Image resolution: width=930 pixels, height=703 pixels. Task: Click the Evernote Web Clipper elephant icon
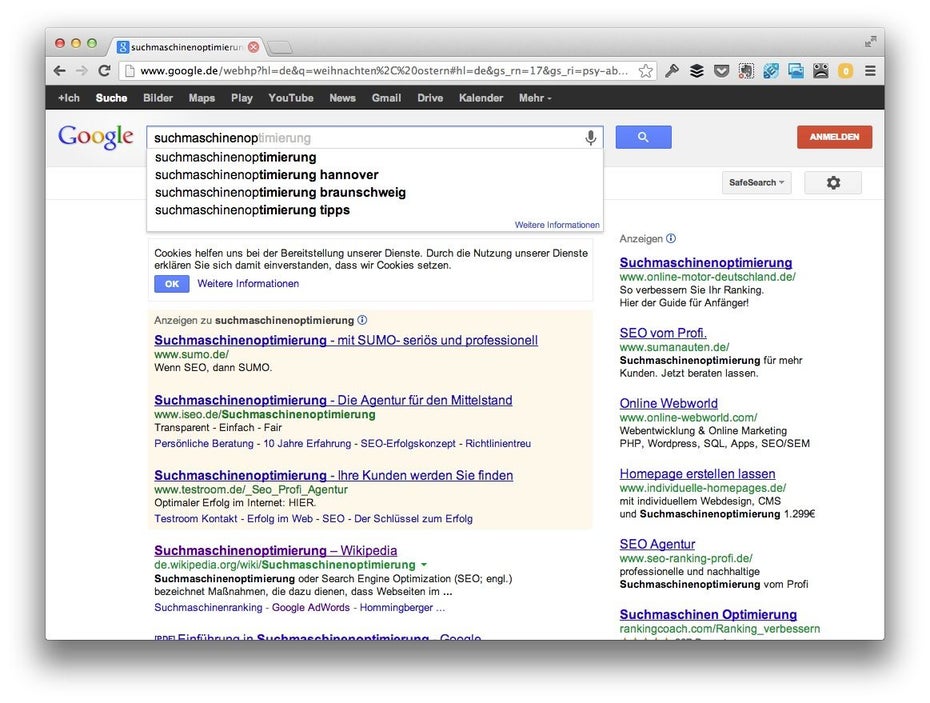(746, 71)
